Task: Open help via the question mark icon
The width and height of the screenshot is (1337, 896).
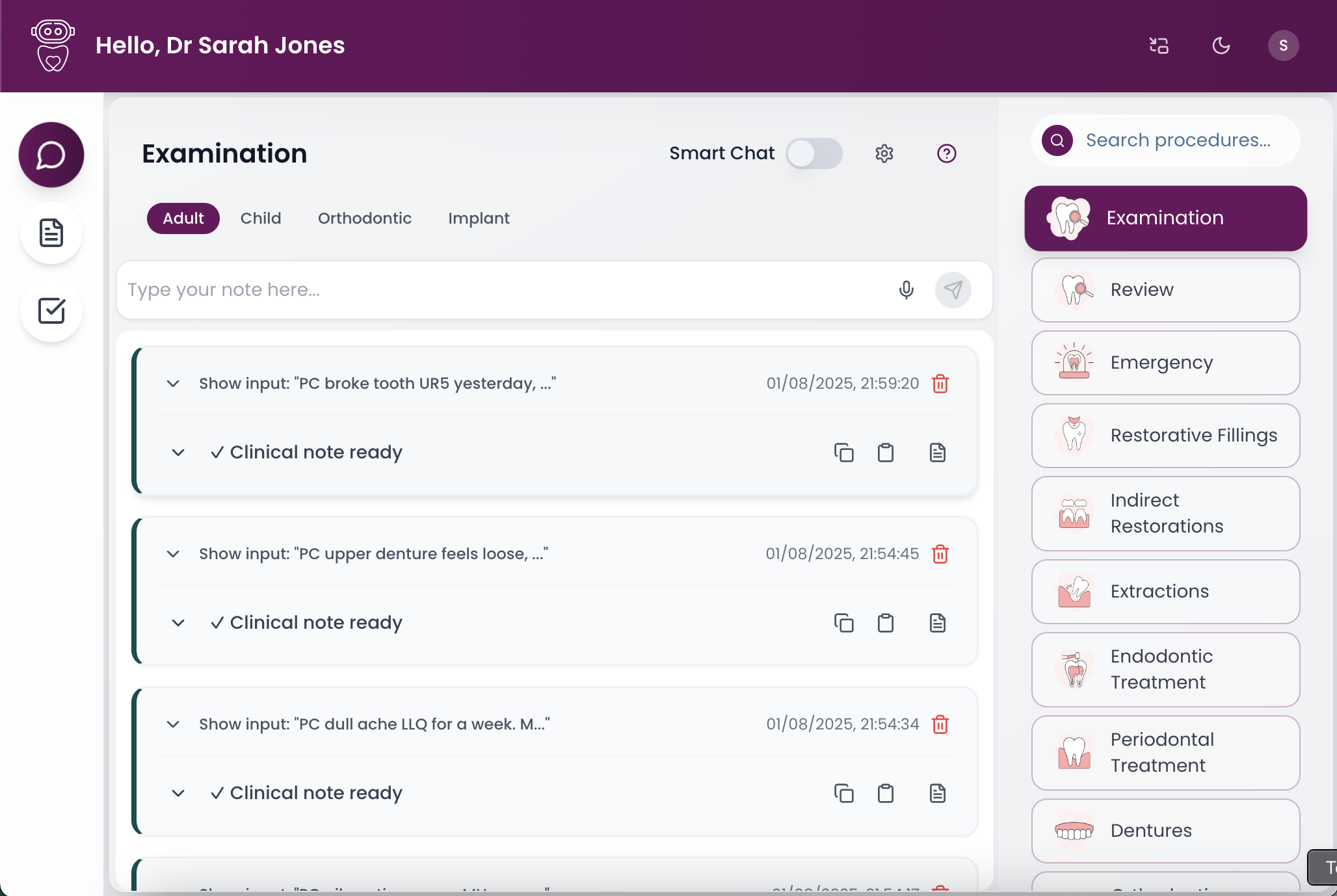Action: tap(946, 153)
